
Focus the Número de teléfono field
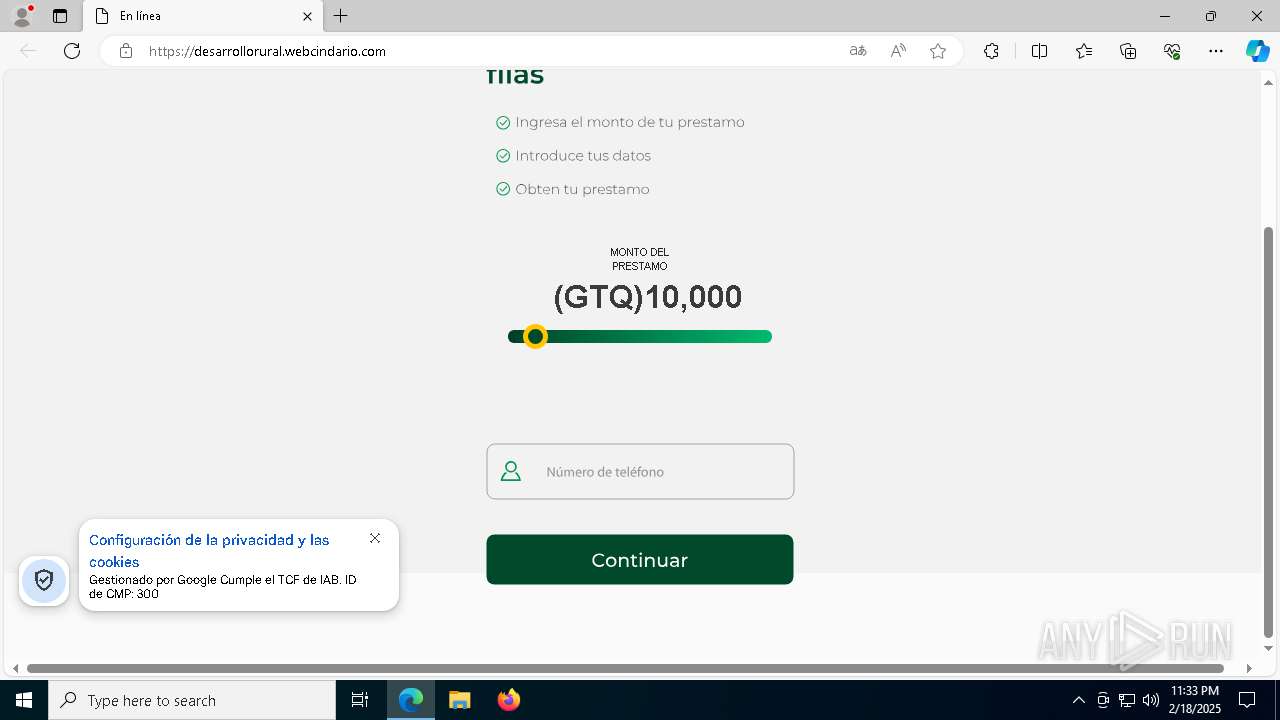pyautogui.click(x=640, y=471)
